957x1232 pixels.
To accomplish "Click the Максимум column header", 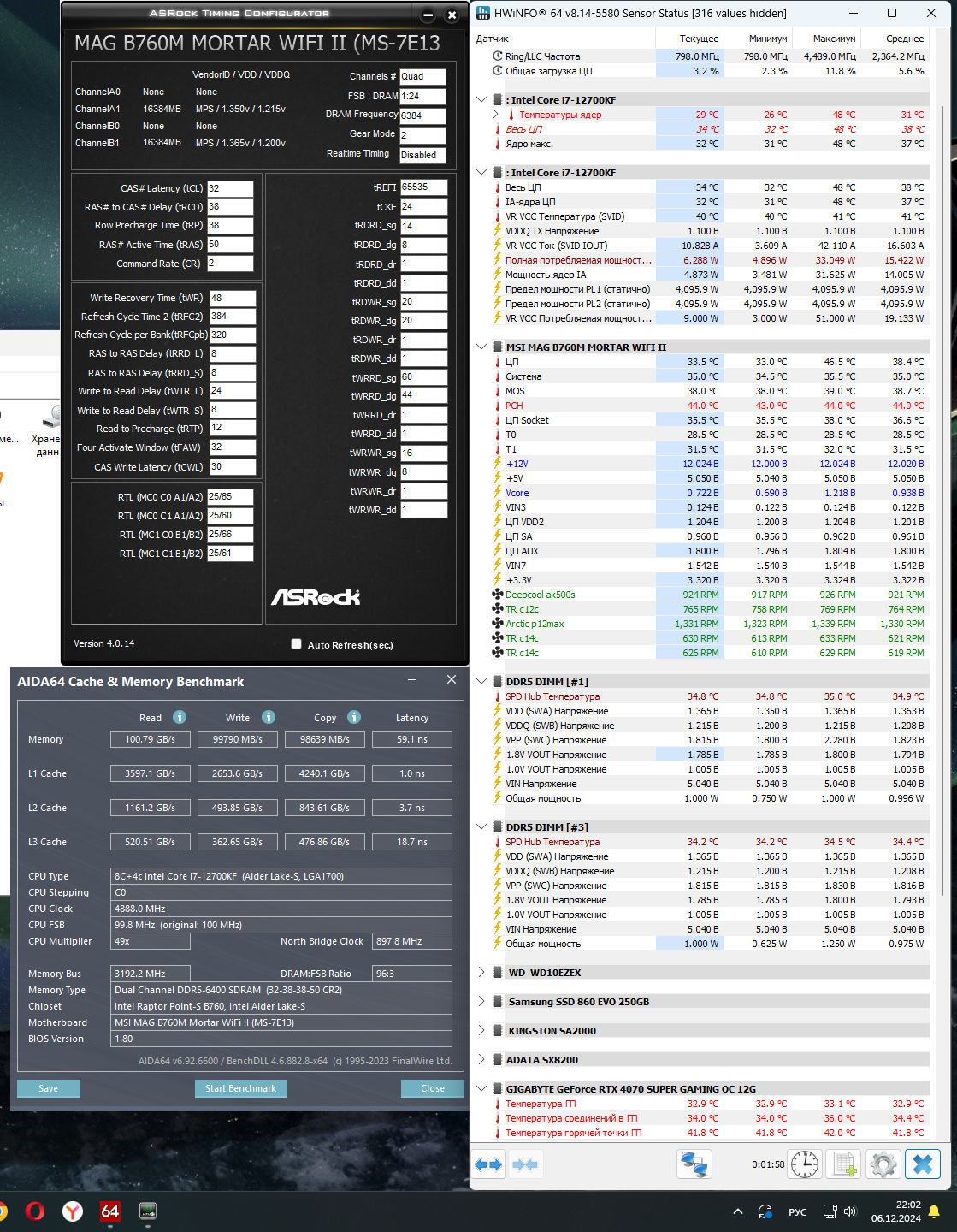I will pyautogui.click(x=826, y=38).
